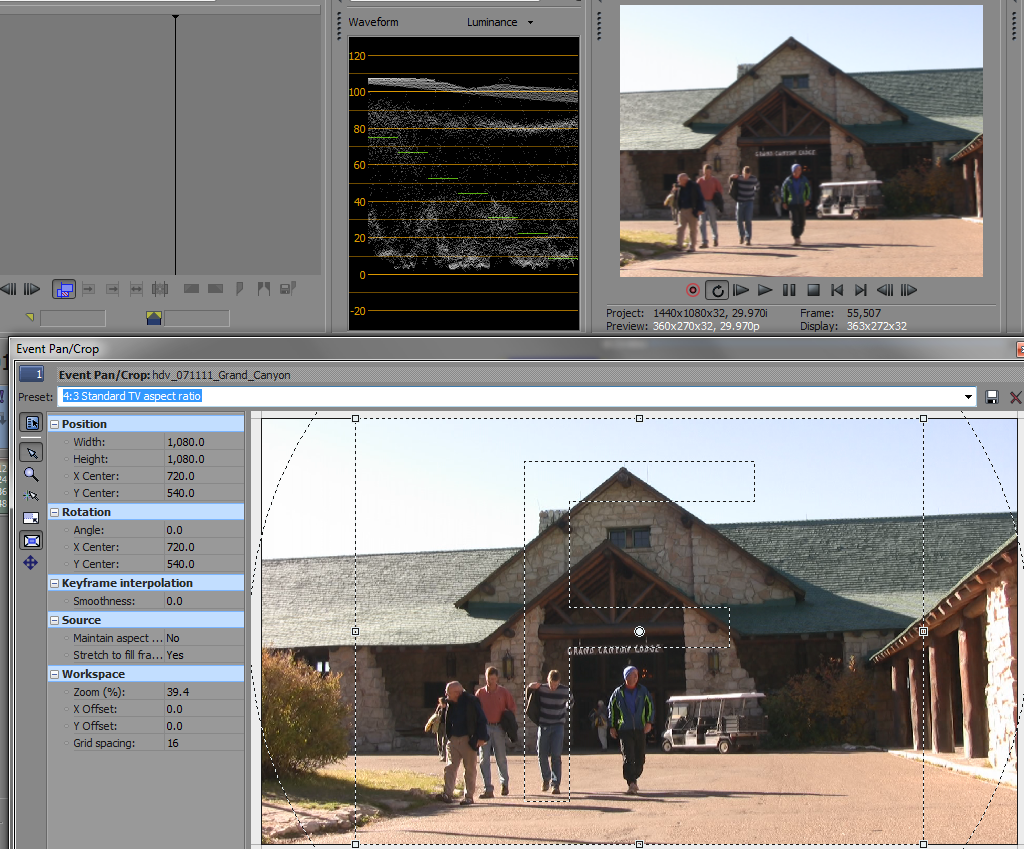The width and height of the screenshot is (1024, 849).
Task: Click Rotation Angle value 0.0
Action: pos(204,530)
